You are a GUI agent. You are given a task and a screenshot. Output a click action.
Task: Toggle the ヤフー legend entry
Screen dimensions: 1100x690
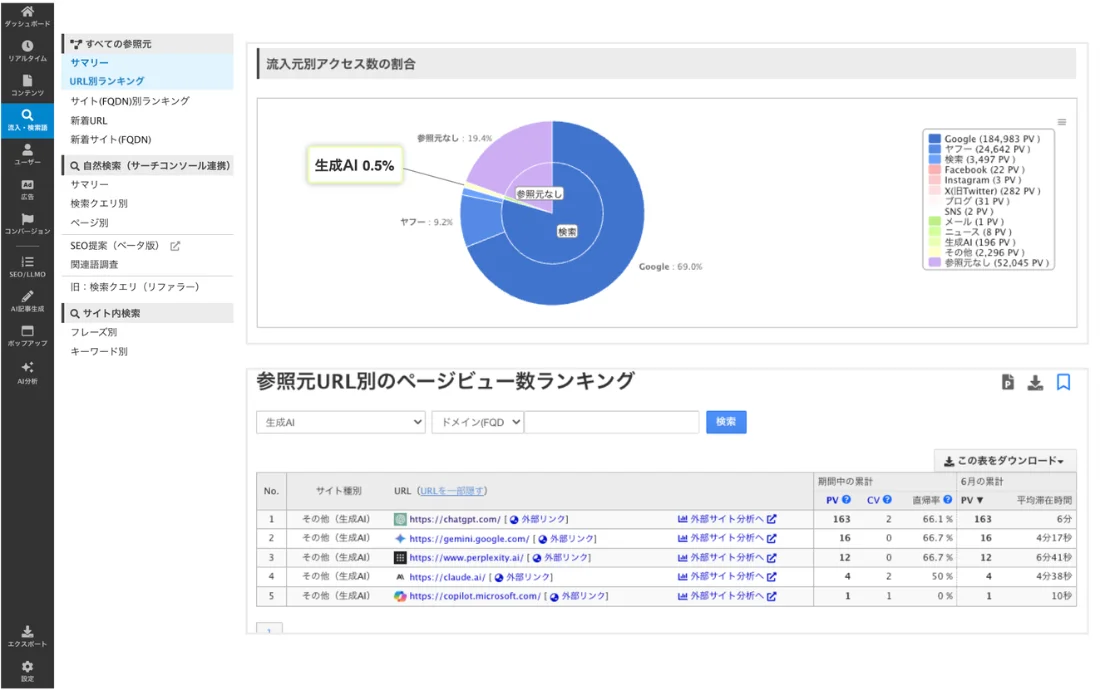click(x=979, y=149)
